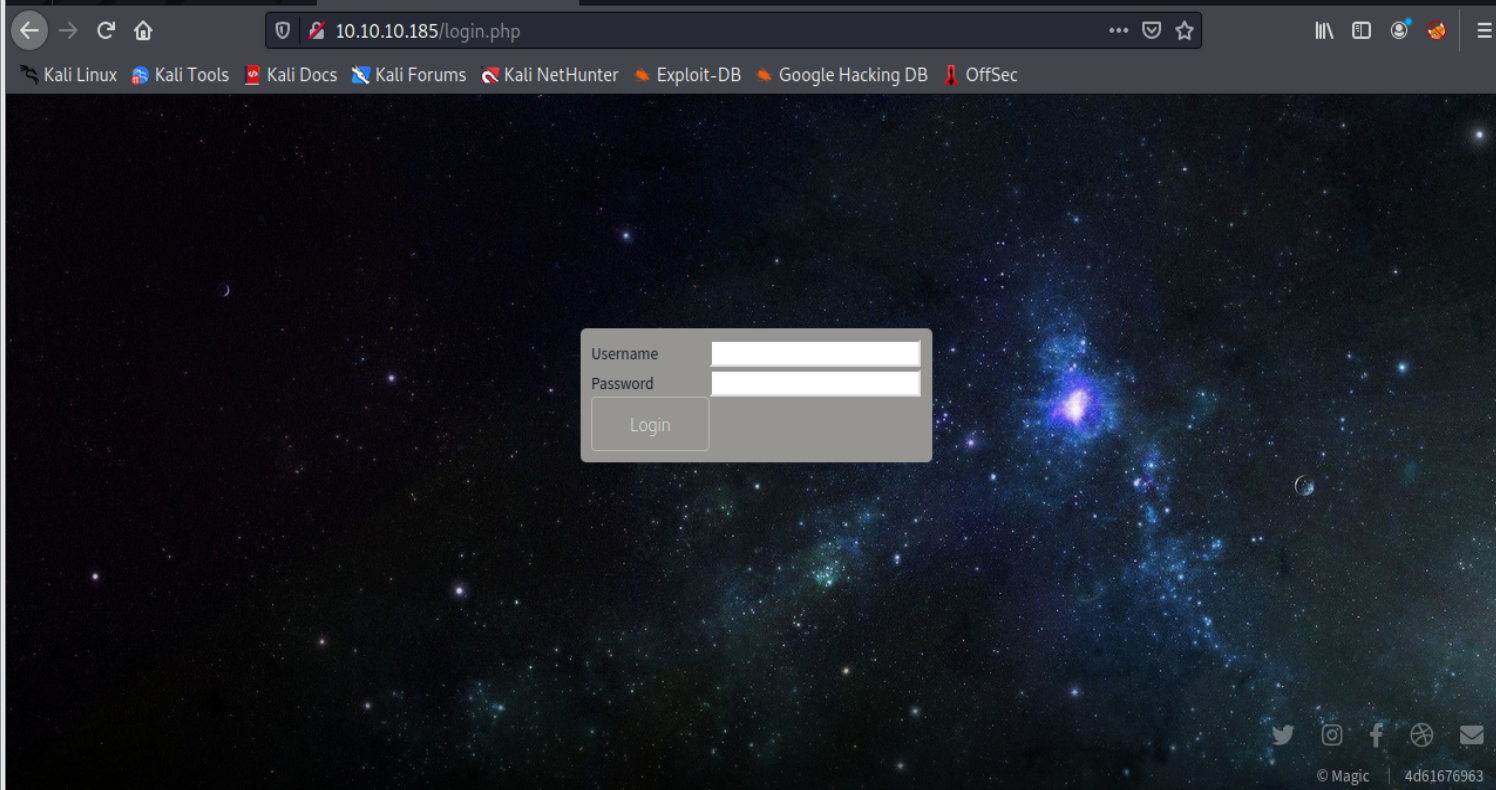Viewport: 1496px width, 790px height.
Task: Open the Exploit-DB bookmark
Action: (x=687, y=75)
